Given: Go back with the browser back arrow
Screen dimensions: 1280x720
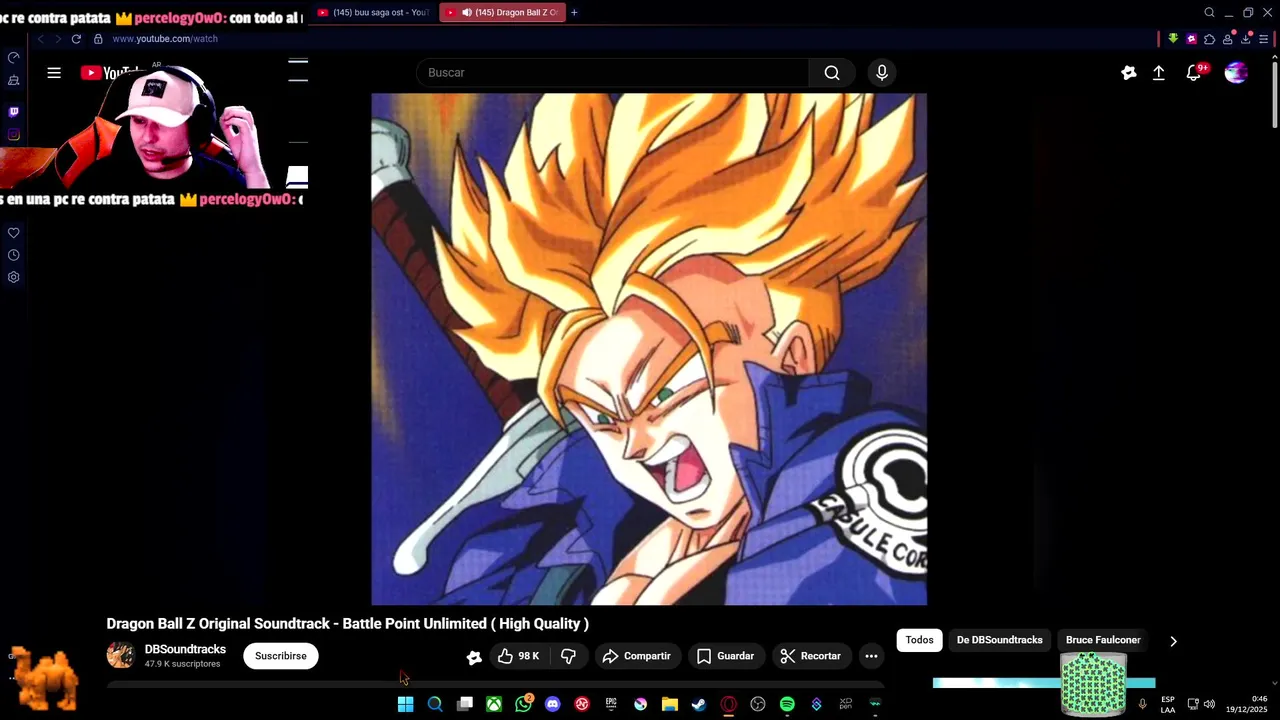Looking at the screenshot, I should pos(40,39).
